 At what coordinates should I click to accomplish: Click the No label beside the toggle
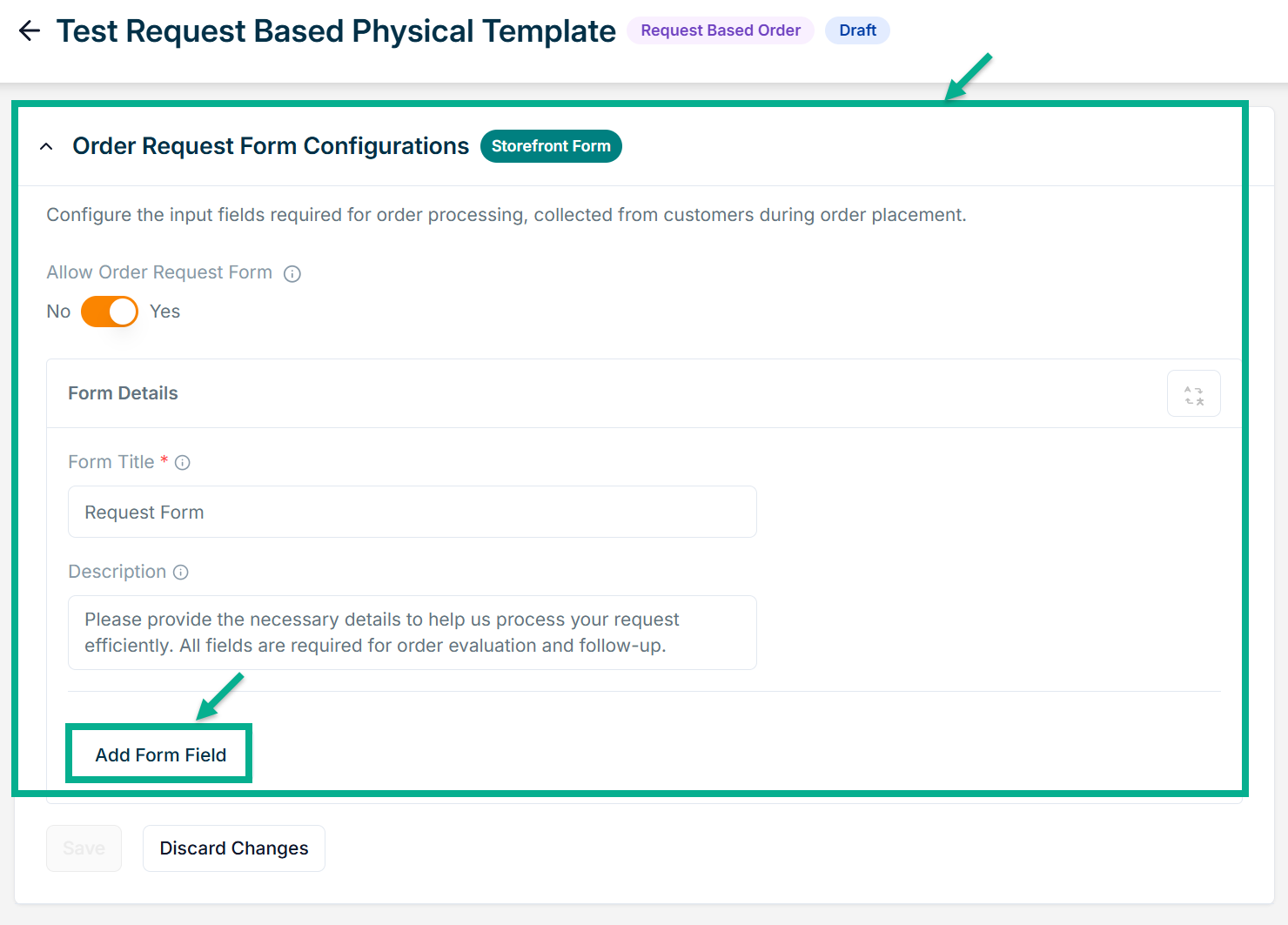point(58,312)
